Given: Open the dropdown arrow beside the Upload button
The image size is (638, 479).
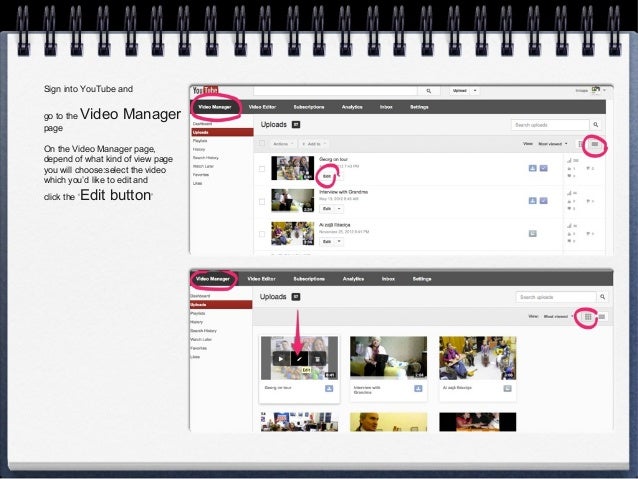Looking at the screenshot, I should (475, 90).
